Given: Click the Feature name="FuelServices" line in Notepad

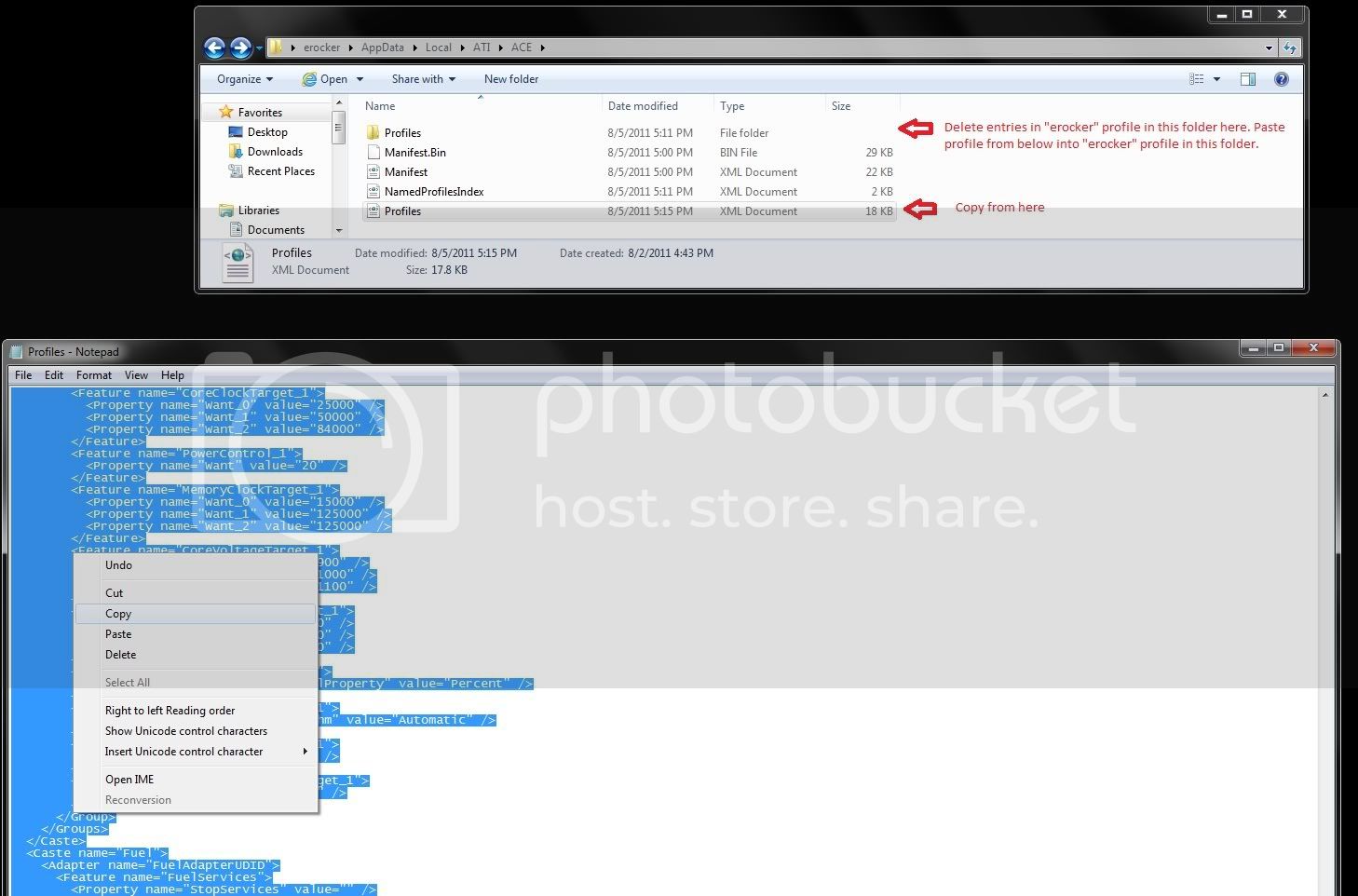Looking at the screenshot, I should tap(164, 877).
